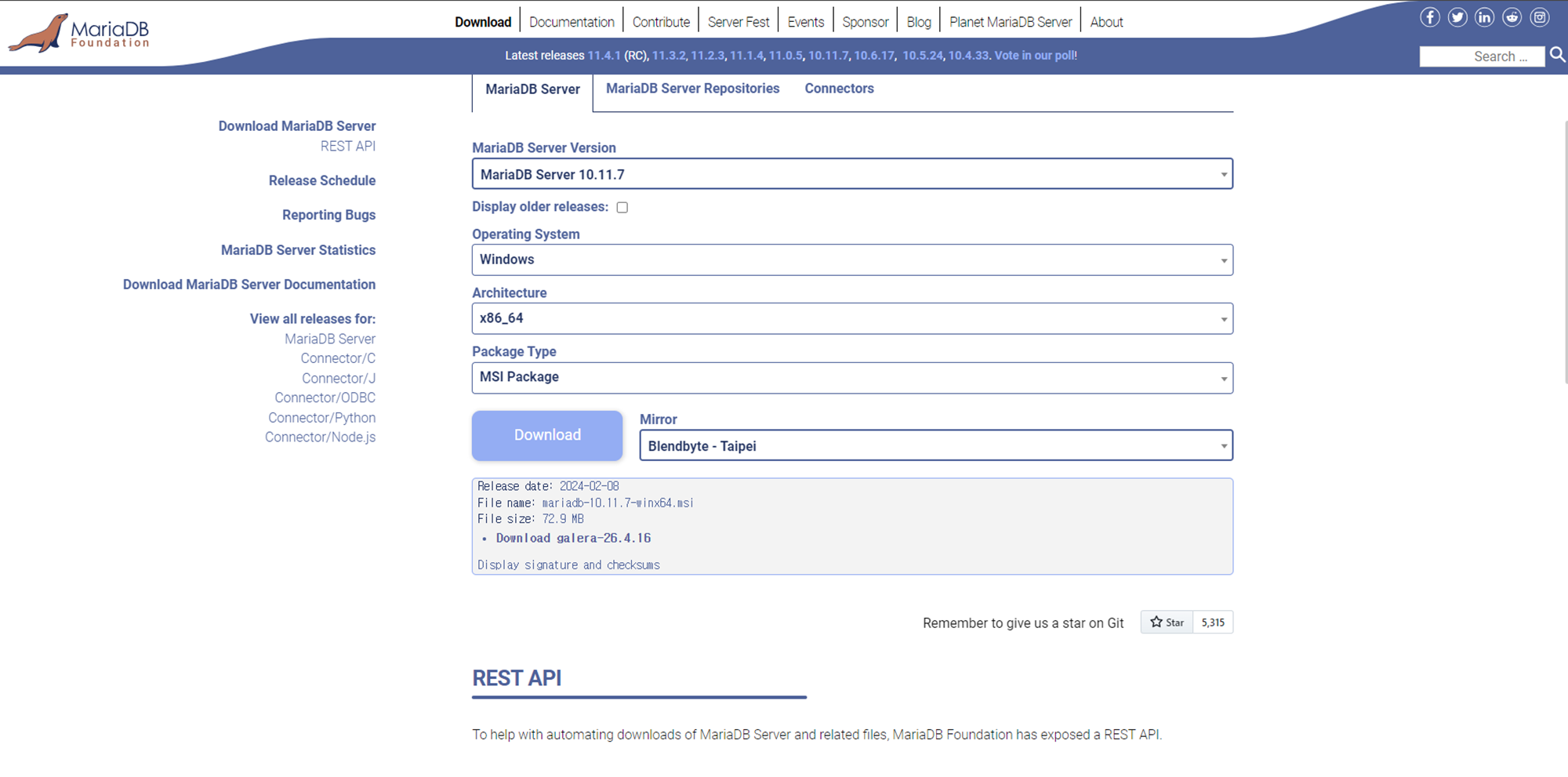Open Download MariaDB Server sidebar link
1568x777 pixels.
point(297,126)
